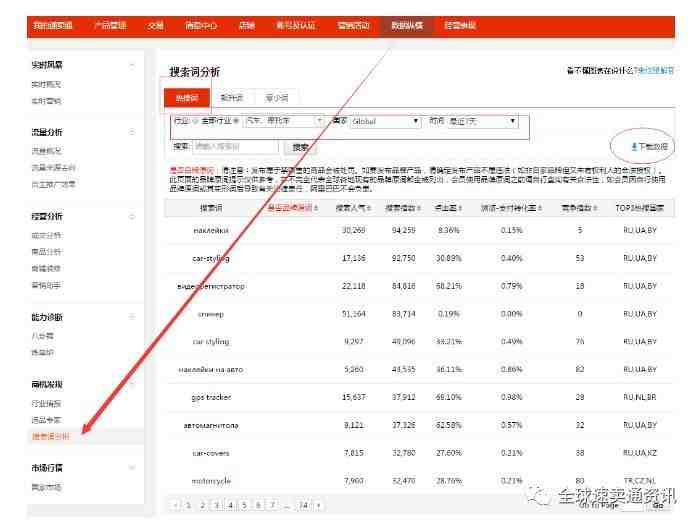Click the search word motorcycle
The width and height of the screenshot is (699, 526).
click(x=211, y=481)
